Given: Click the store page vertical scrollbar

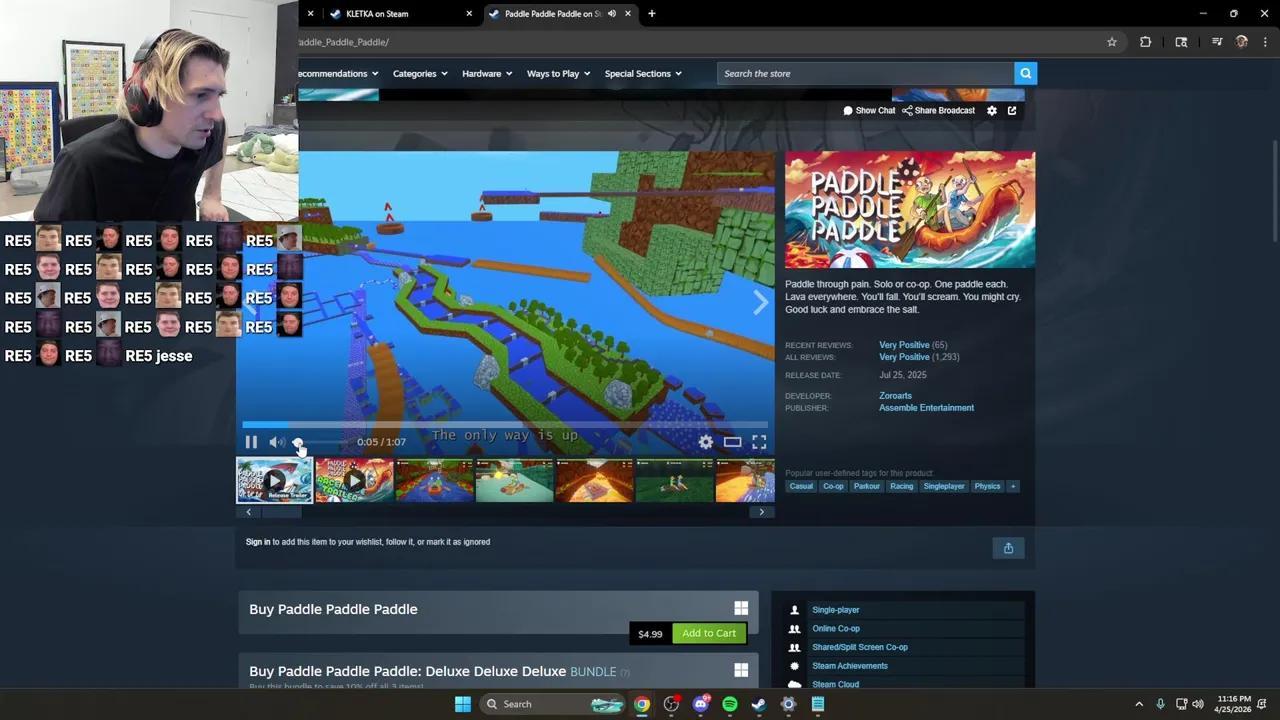Looking at the screenshot, I should (1274, 190).
